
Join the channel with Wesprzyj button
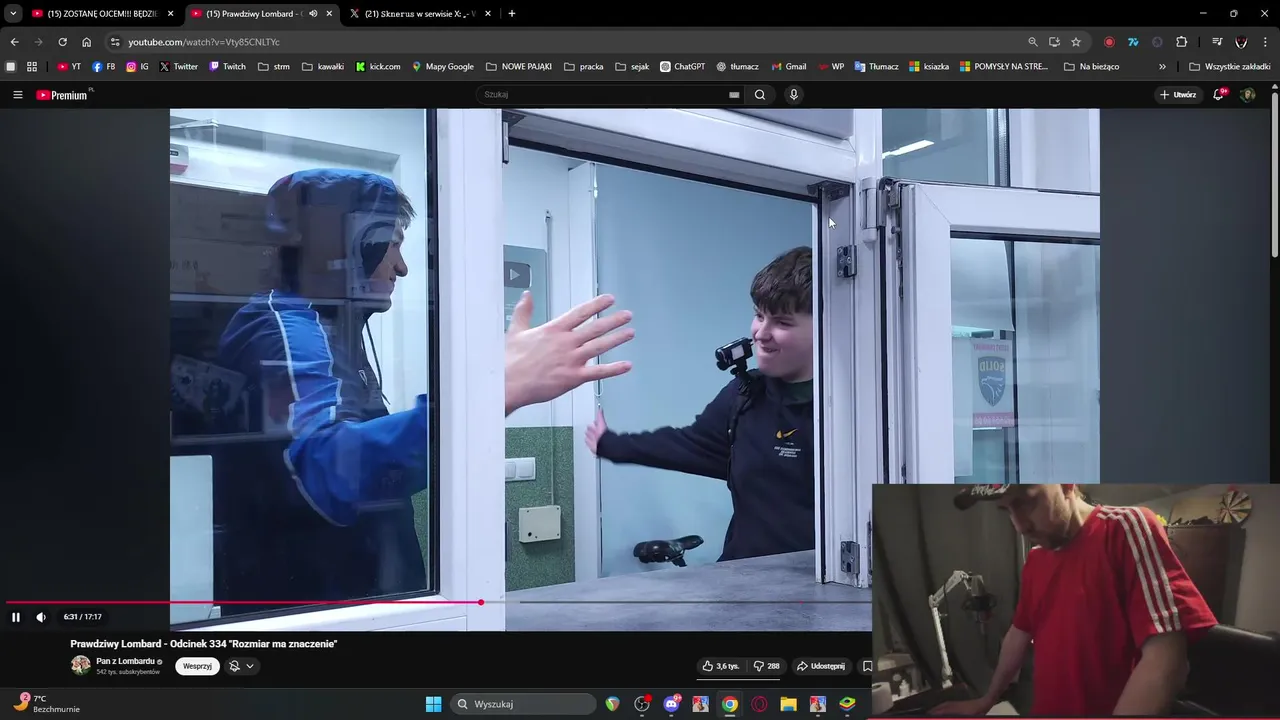pyautogui.click(x=197, y=666)
